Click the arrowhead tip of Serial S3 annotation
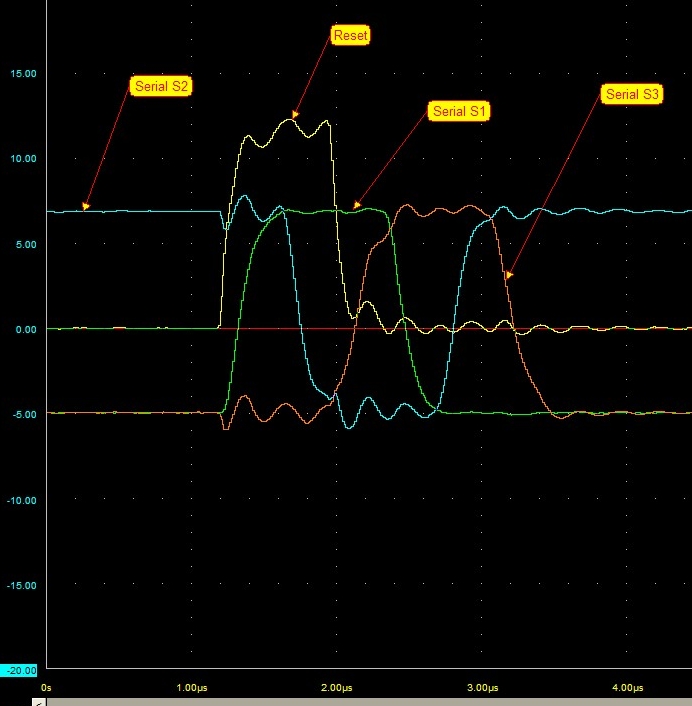The image size is (692, 706). 508,276
